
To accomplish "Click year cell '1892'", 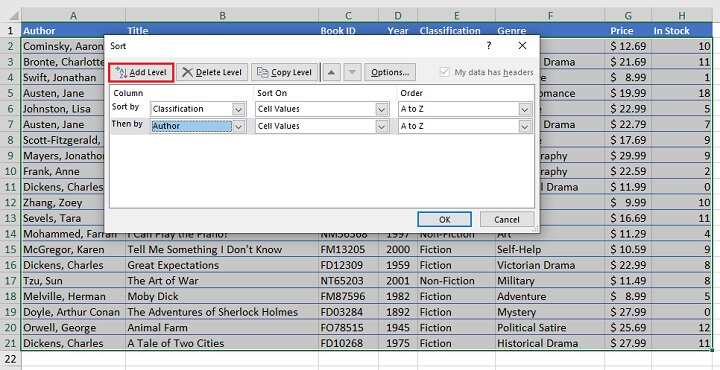I will click(398, 312).
